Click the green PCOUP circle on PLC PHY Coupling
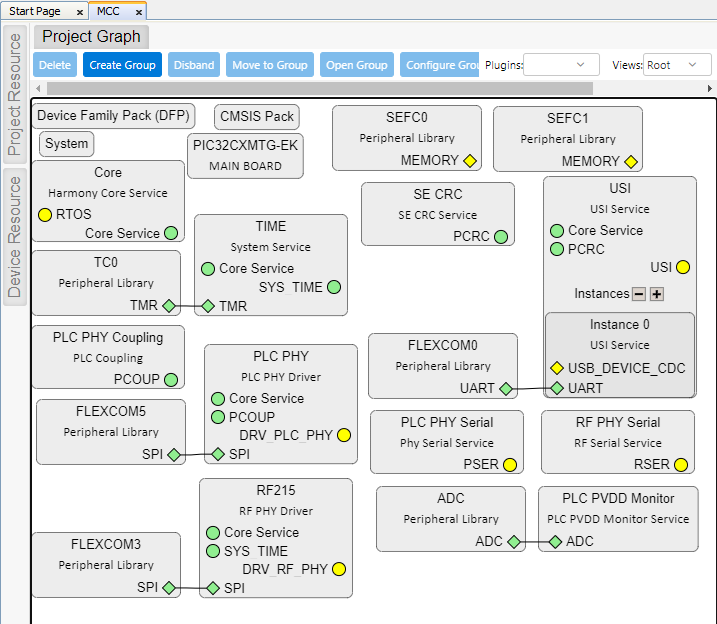The height and width of the screenshot is (624, 717). (171, 380)
